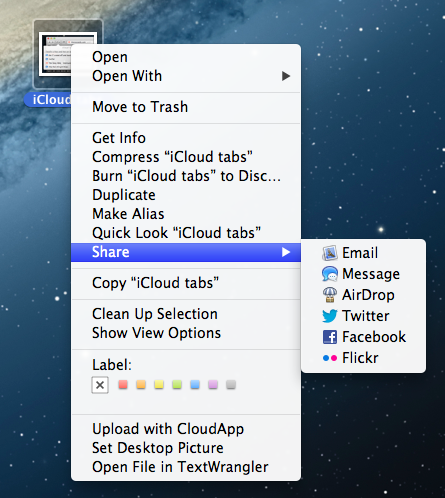Select Compress "iCloud tabs"
Screen dimensions: 445x498
pos(186,157)
